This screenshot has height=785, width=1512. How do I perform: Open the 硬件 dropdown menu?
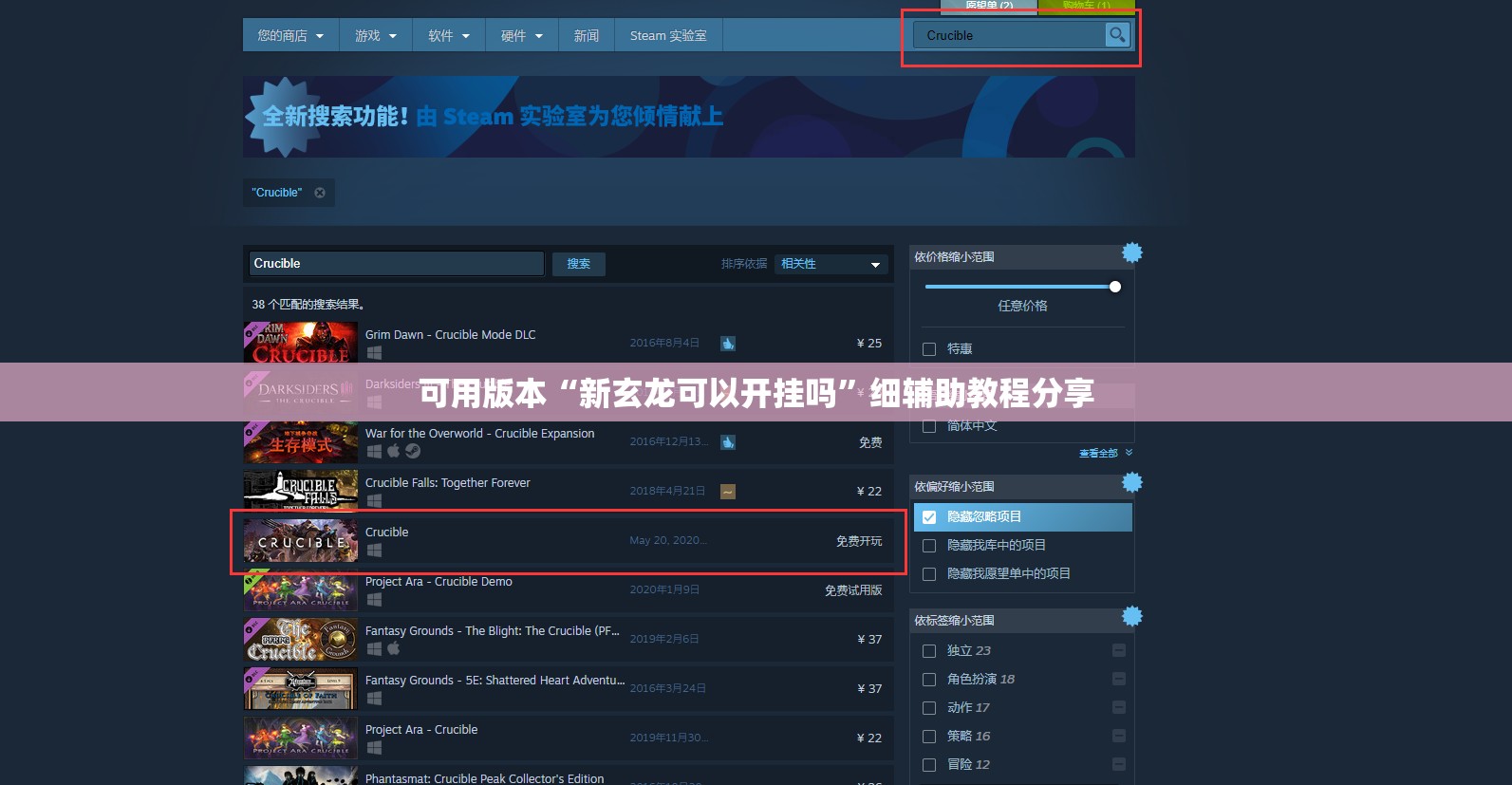(522, 35)
